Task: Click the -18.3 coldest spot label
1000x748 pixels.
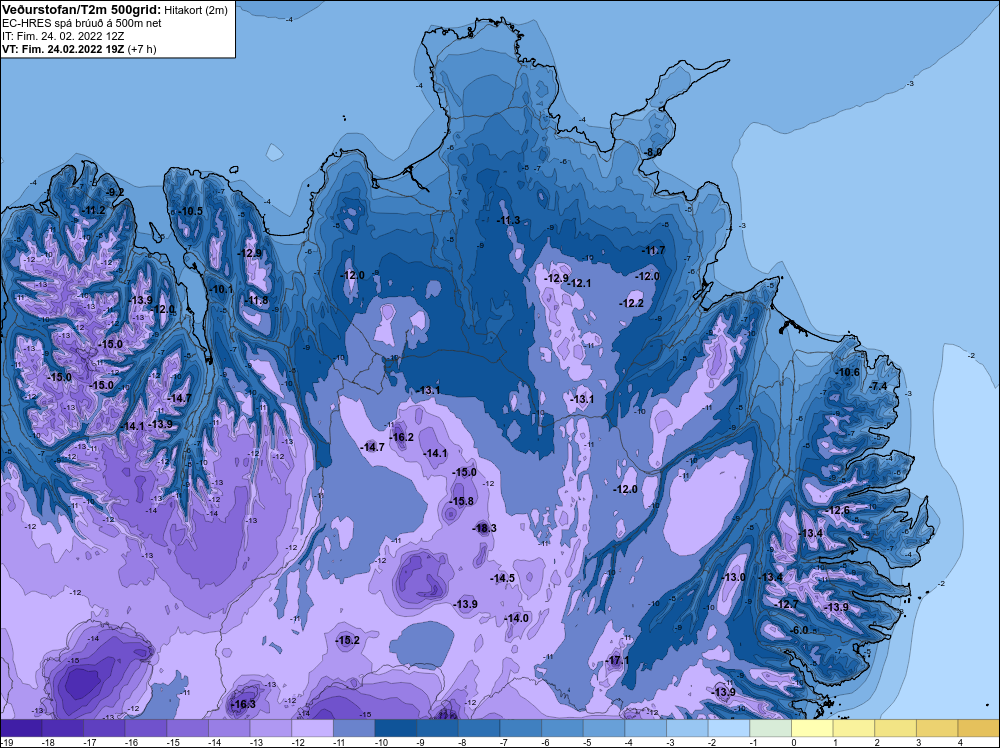Action: coord(485,528)
